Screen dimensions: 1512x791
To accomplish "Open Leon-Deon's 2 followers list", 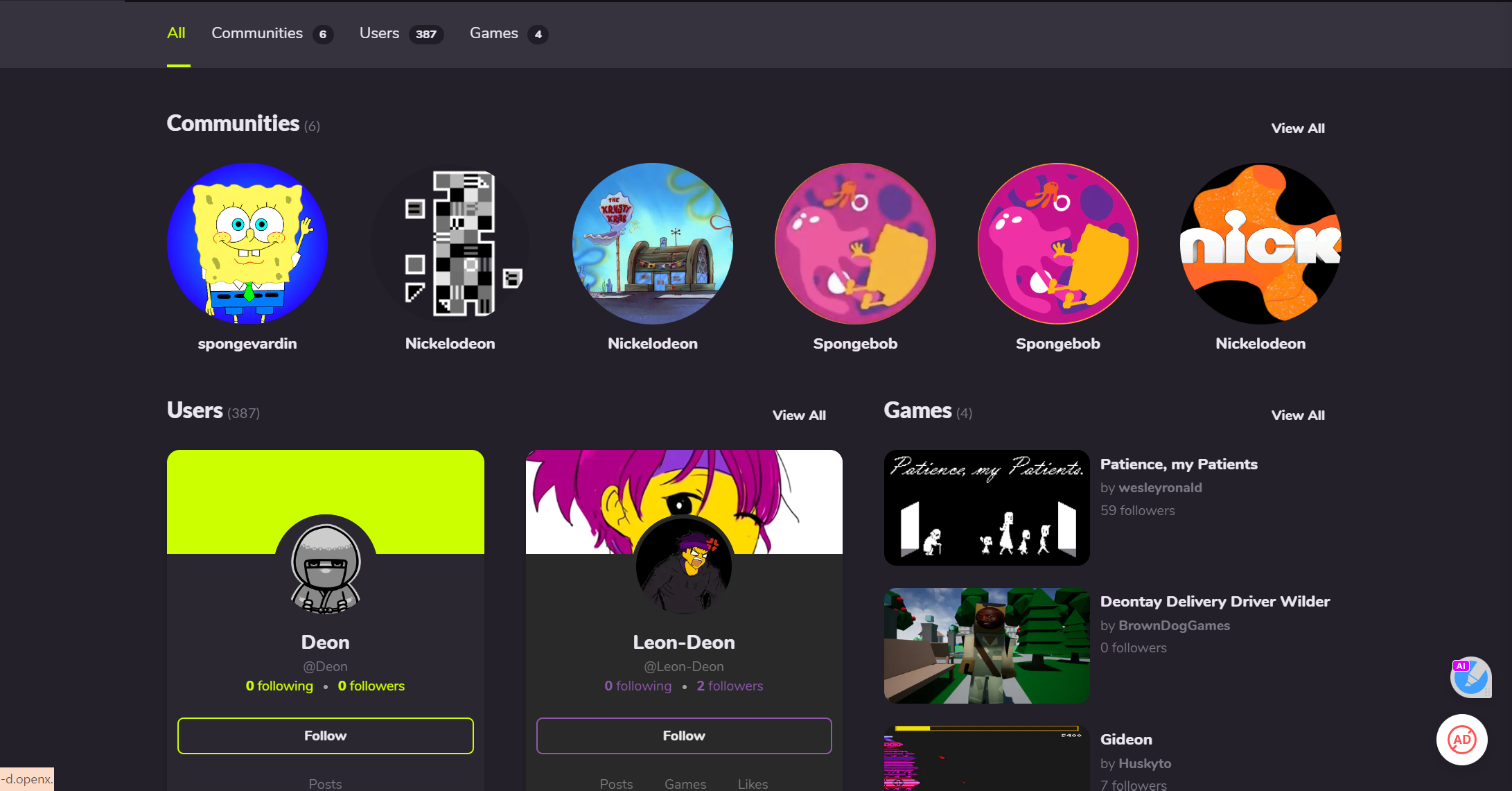I will point(729,686).
